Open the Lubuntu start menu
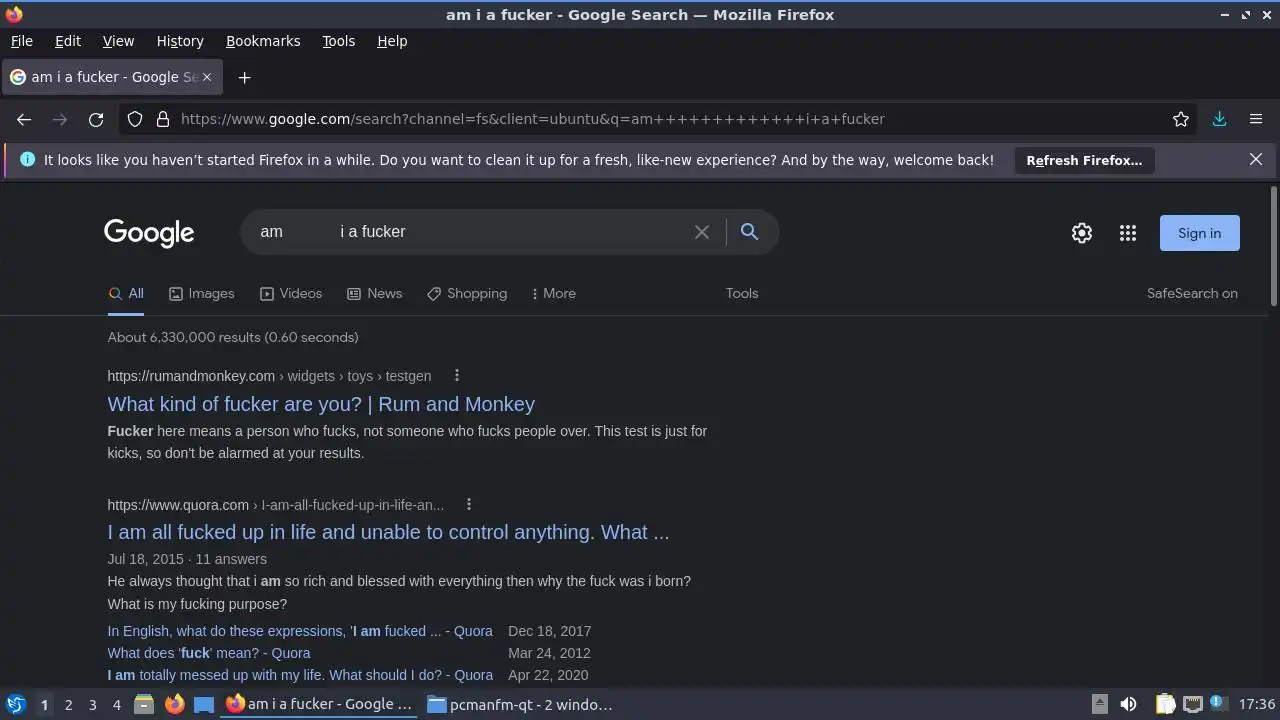This screenshot has width=1280, height=720. pos(15,704)
